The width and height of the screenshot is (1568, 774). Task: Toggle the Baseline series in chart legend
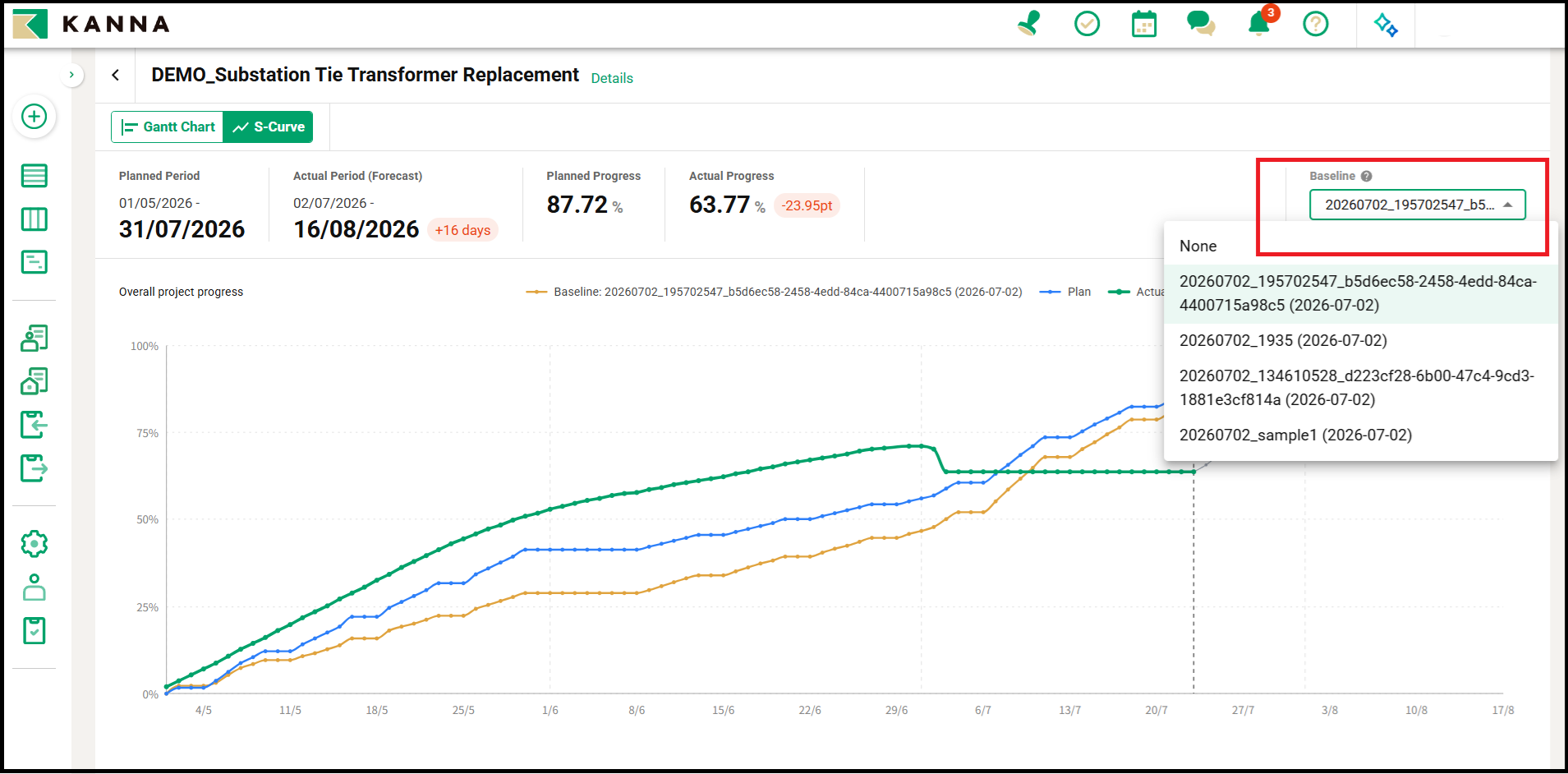(774, 292)
